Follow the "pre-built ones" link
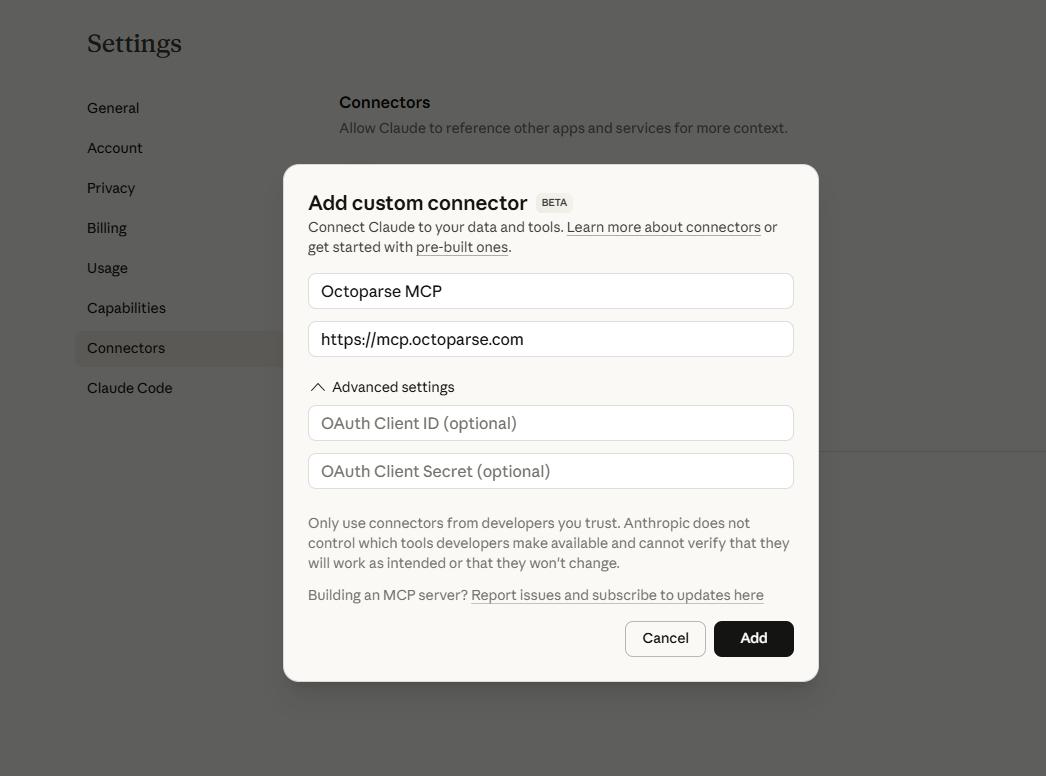 [x=462, y=247]
